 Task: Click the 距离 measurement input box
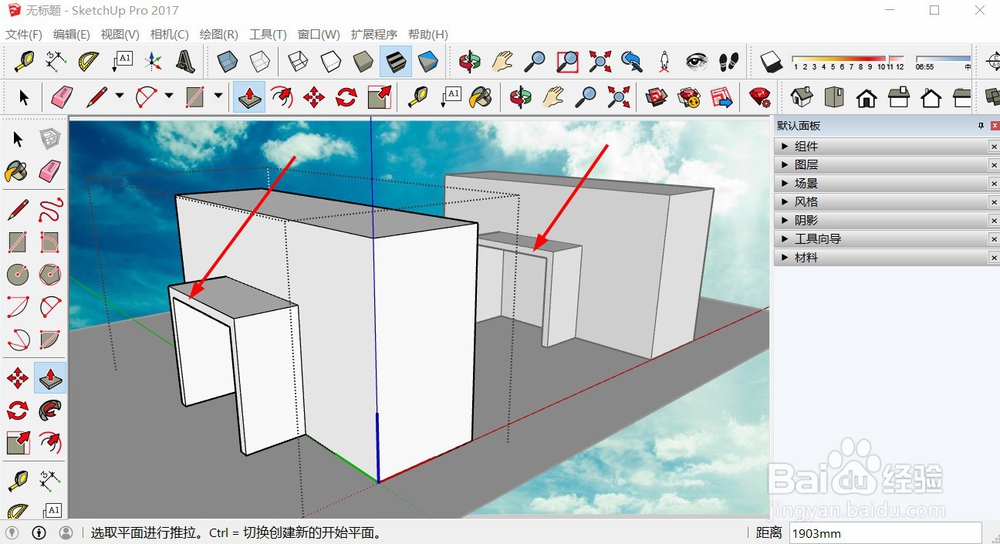point(885,533)
